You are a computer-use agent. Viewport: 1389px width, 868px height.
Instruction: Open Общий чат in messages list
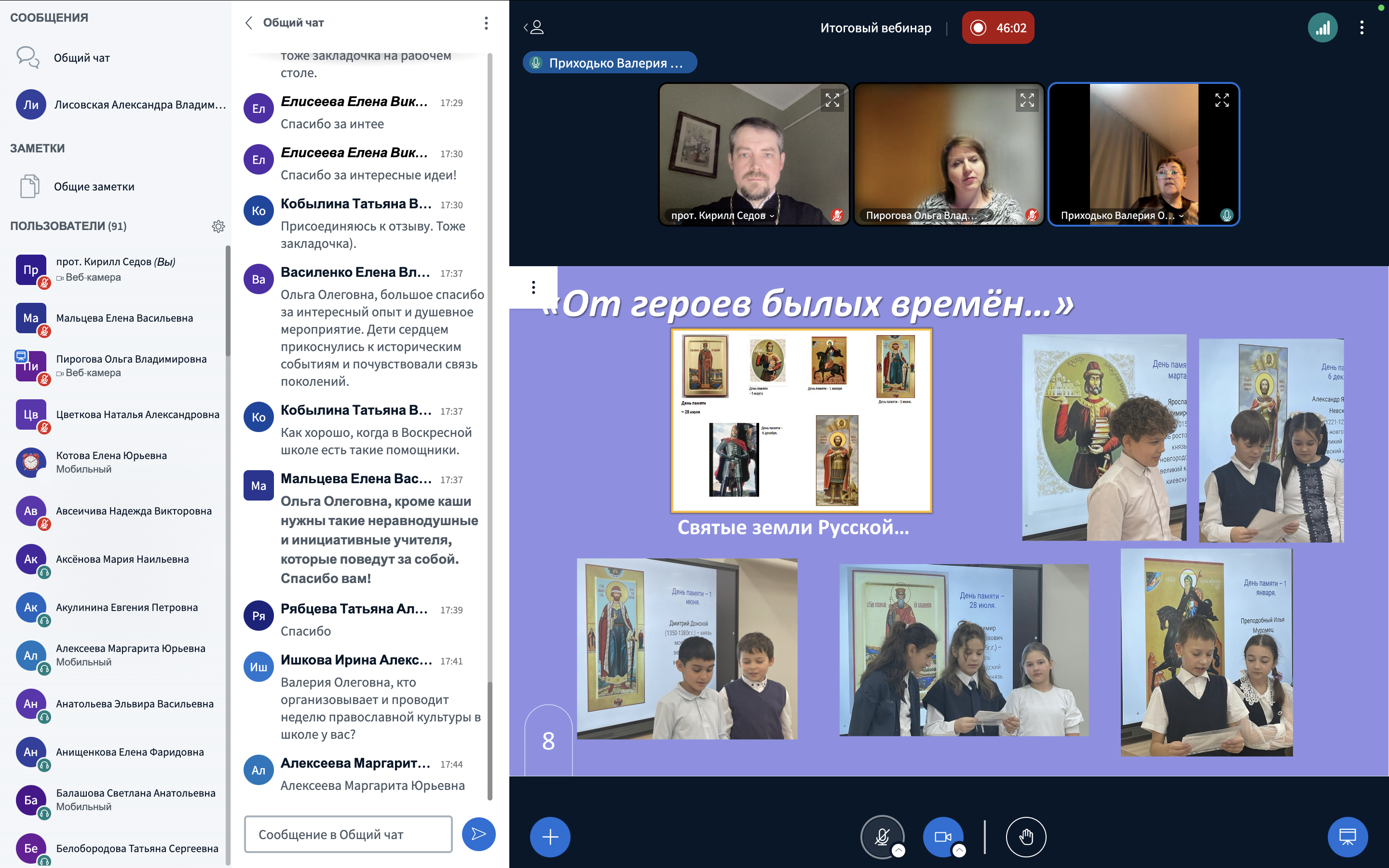tap(82, 58)
